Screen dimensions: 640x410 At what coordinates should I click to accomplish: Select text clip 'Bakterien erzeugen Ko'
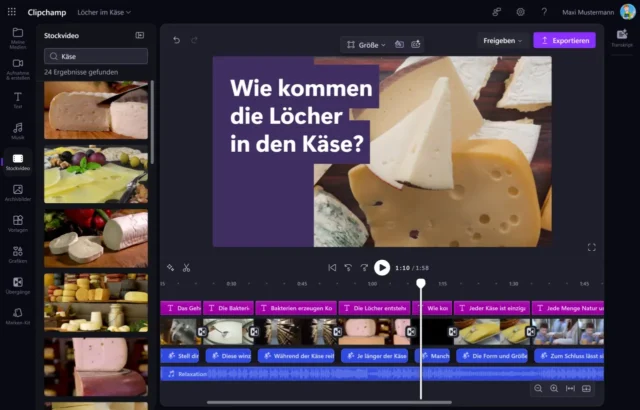pyautogui.click(x=296, y=308)
